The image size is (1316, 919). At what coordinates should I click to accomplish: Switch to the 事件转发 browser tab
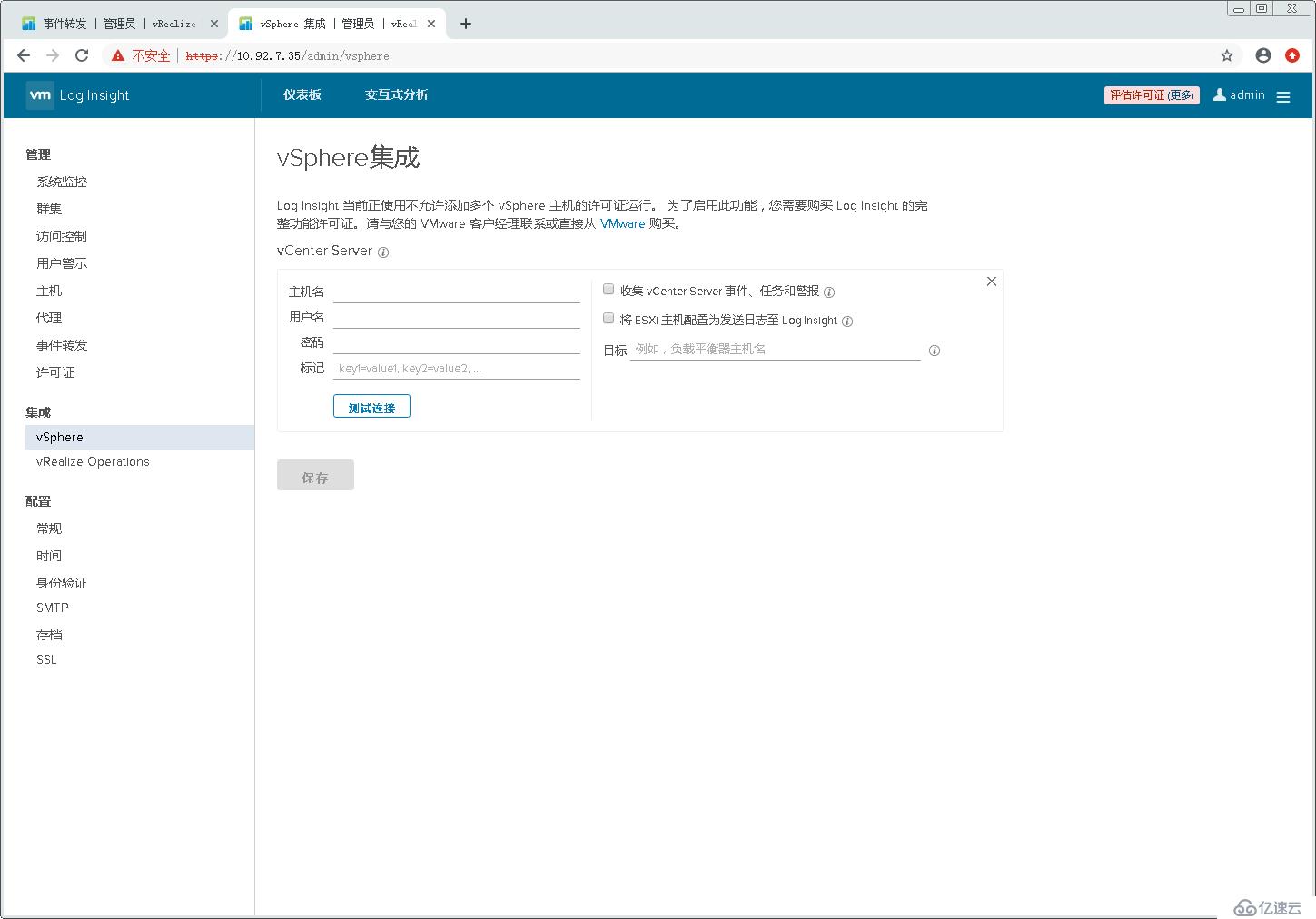pyautogui.click(x=118, y=24)
